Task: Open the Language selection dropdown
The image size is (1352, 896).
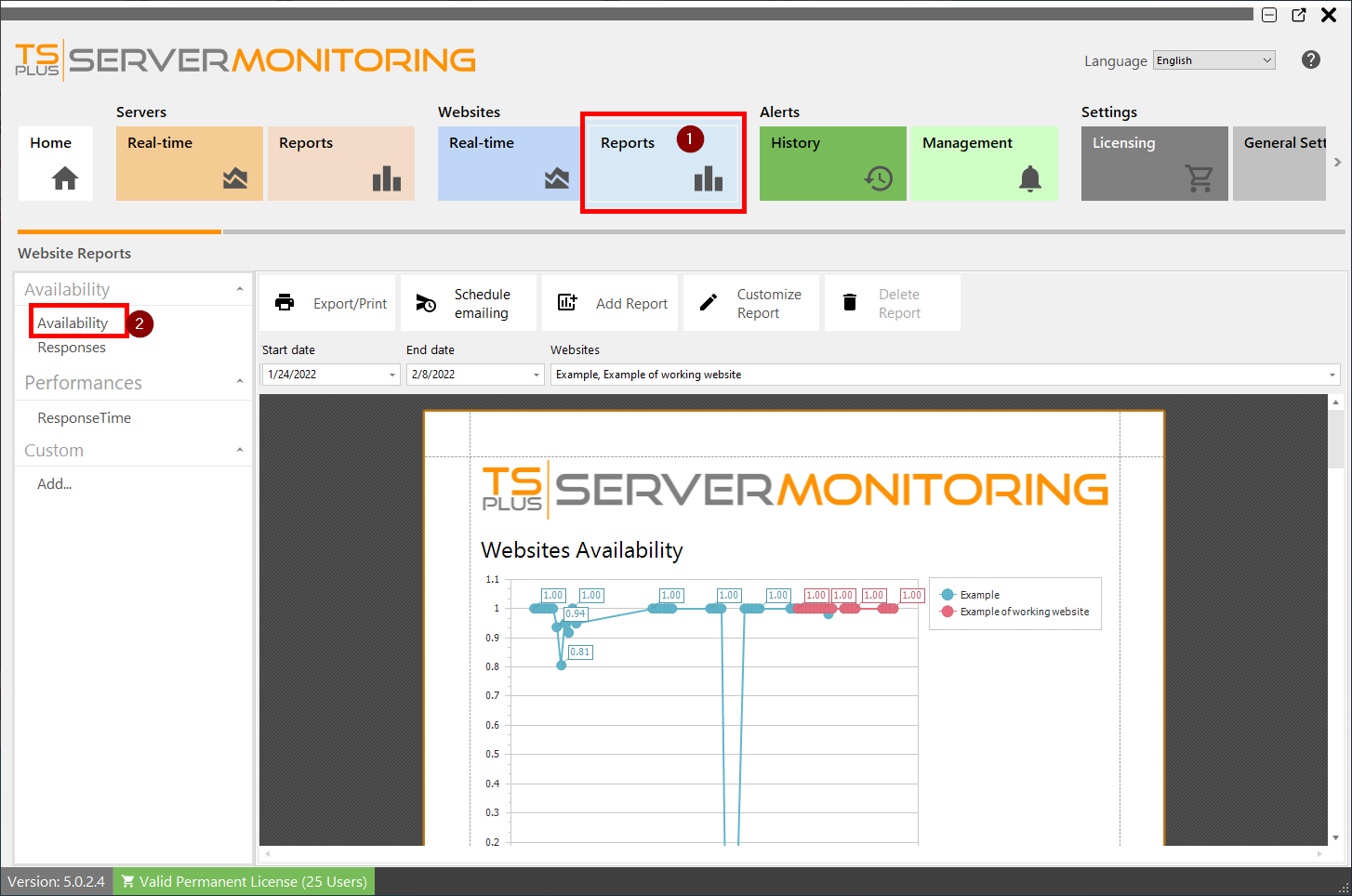Action: pyautogui.click(x=1213, y=59)
